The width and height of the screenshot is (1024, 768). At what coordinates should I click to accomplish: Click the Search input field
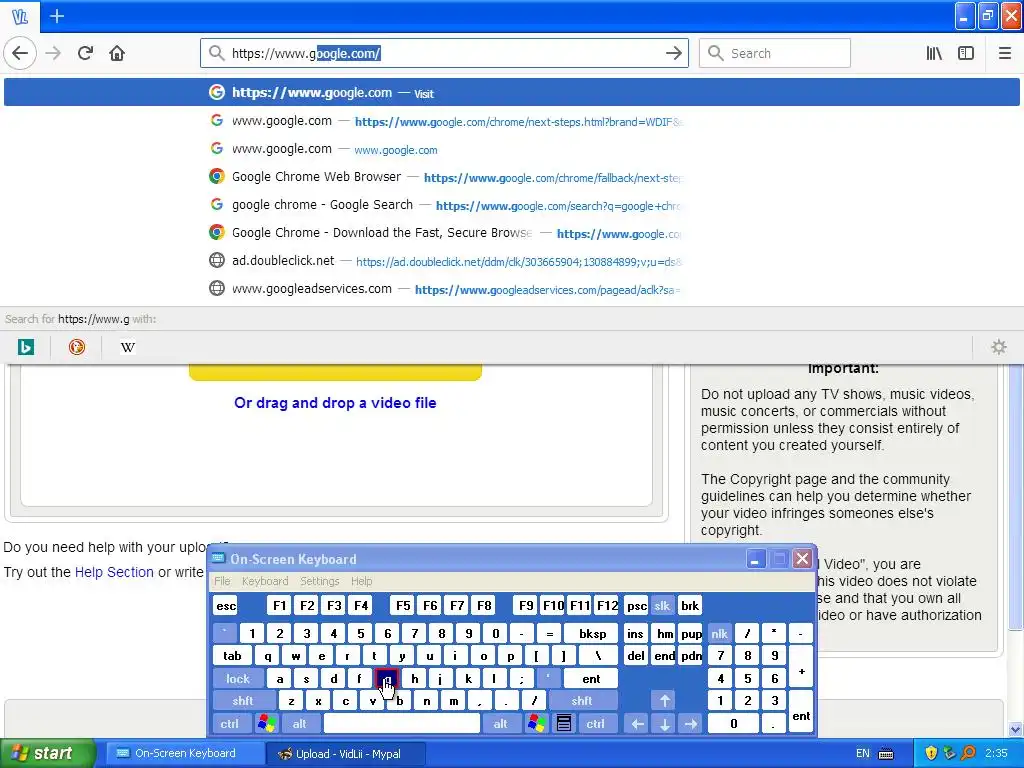point(775,54)
